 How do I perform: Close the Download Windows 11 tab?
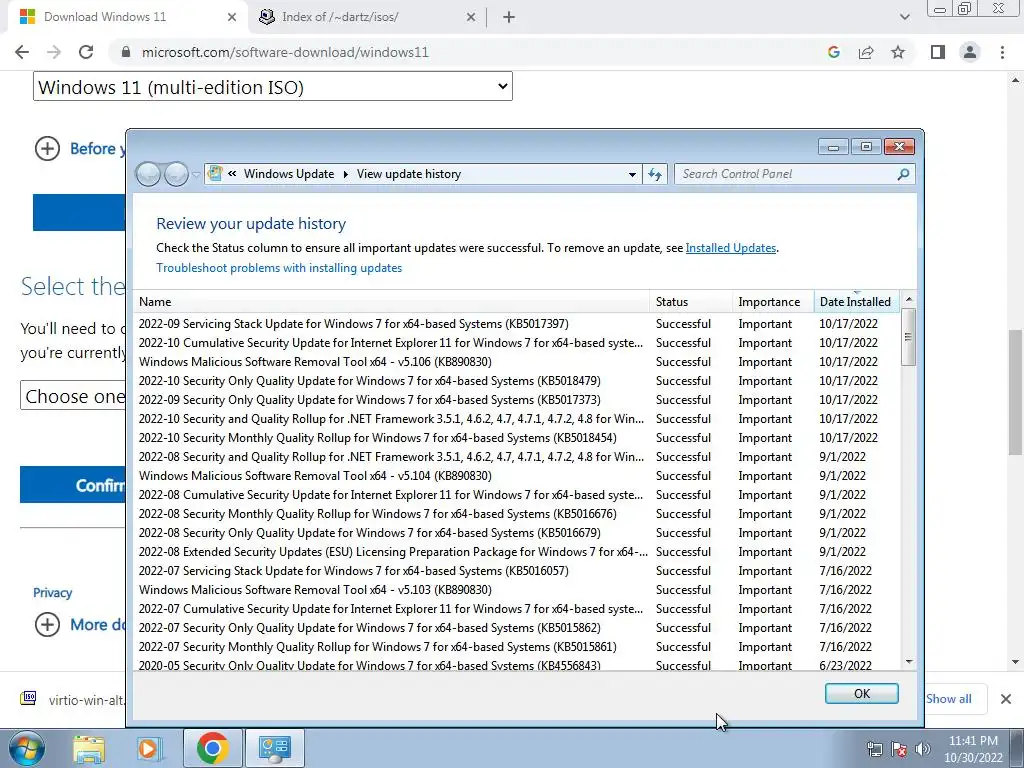232,18
